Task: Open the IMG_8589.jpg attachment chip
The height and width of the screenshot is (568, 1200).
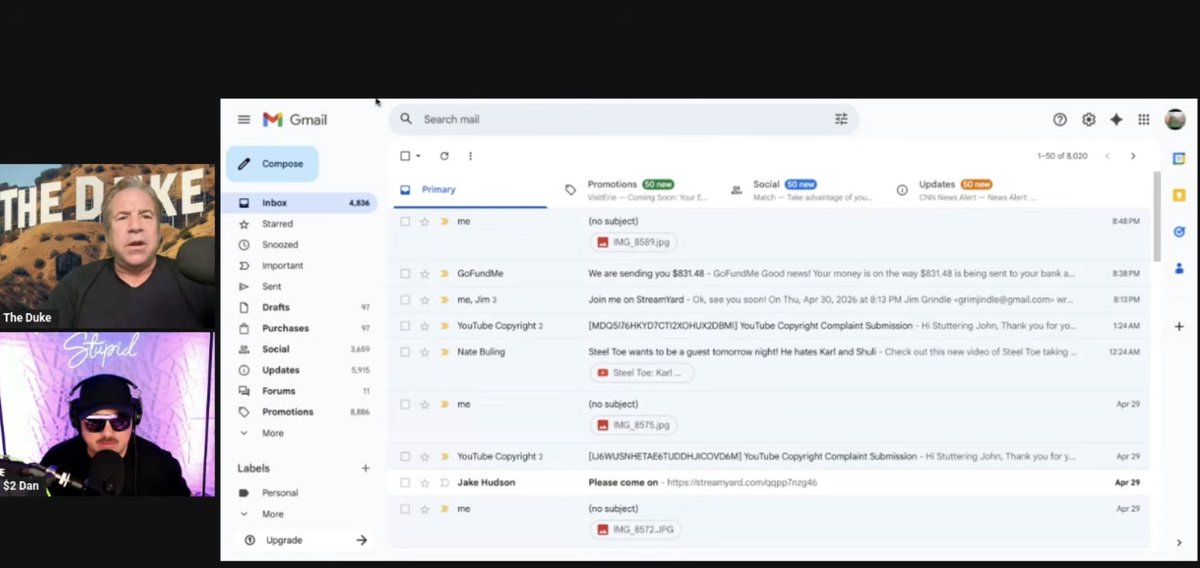Action: [x=634, y=242]
